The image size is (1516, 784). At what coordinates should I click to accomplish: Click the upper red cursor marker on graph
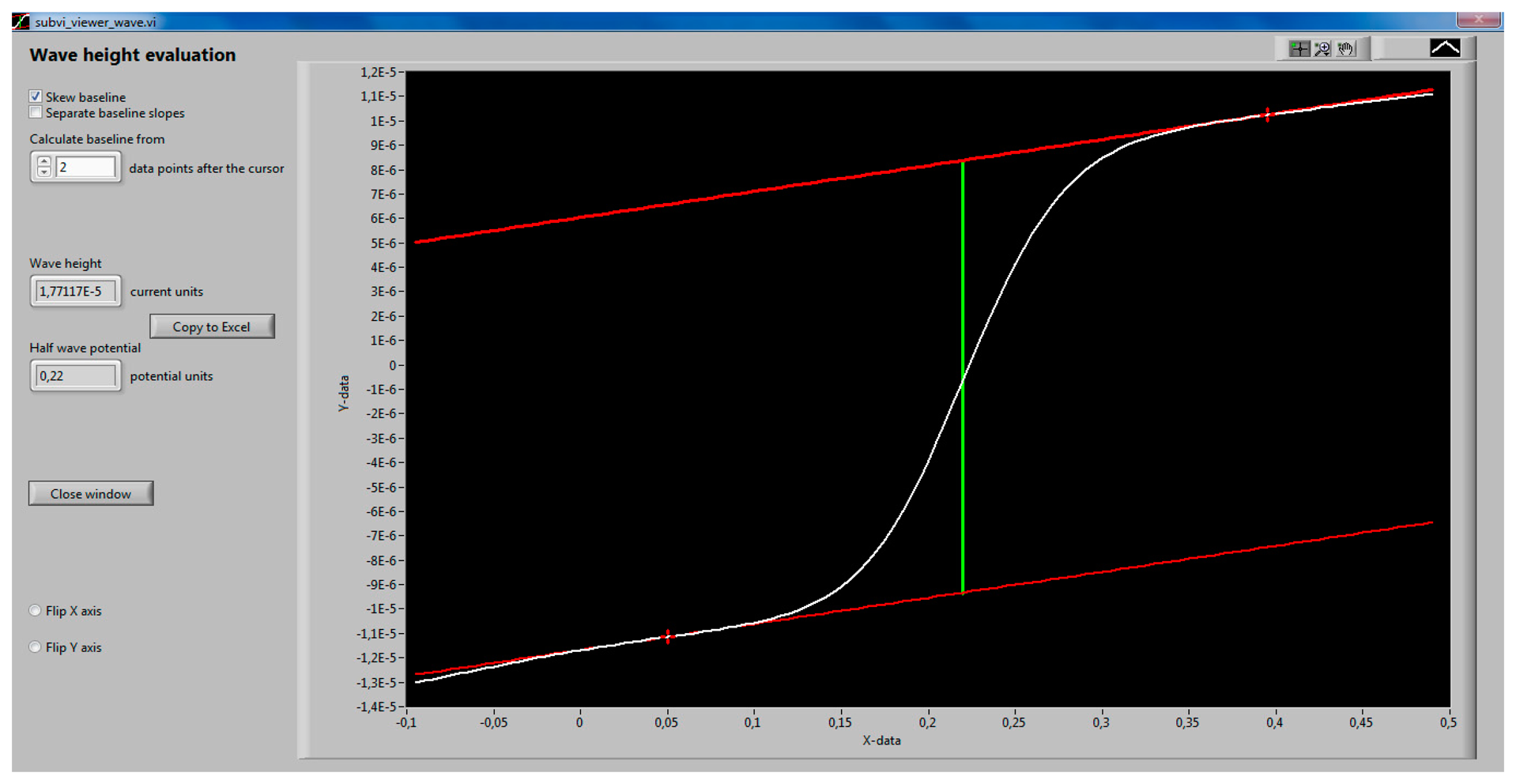point(1267,115)
